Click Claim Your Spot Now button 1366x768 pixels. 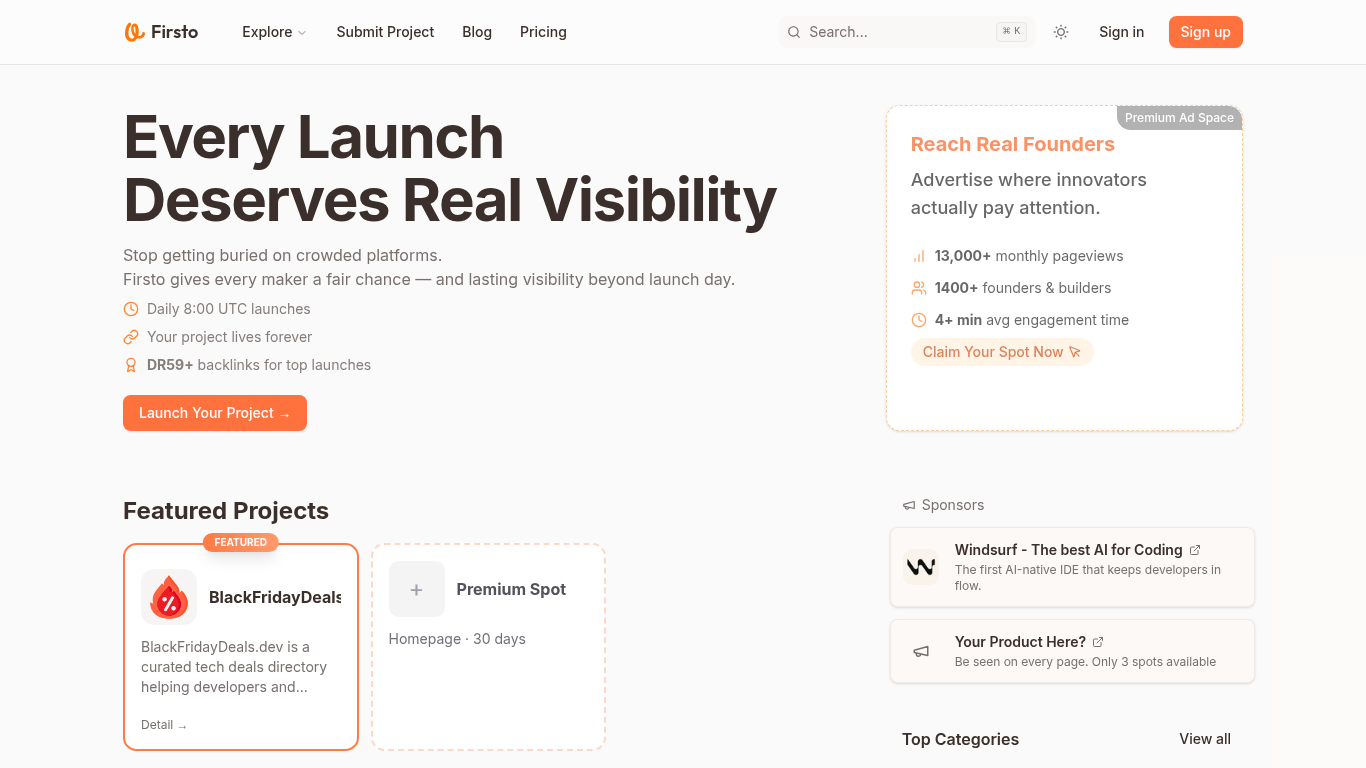pos(1001,352)
